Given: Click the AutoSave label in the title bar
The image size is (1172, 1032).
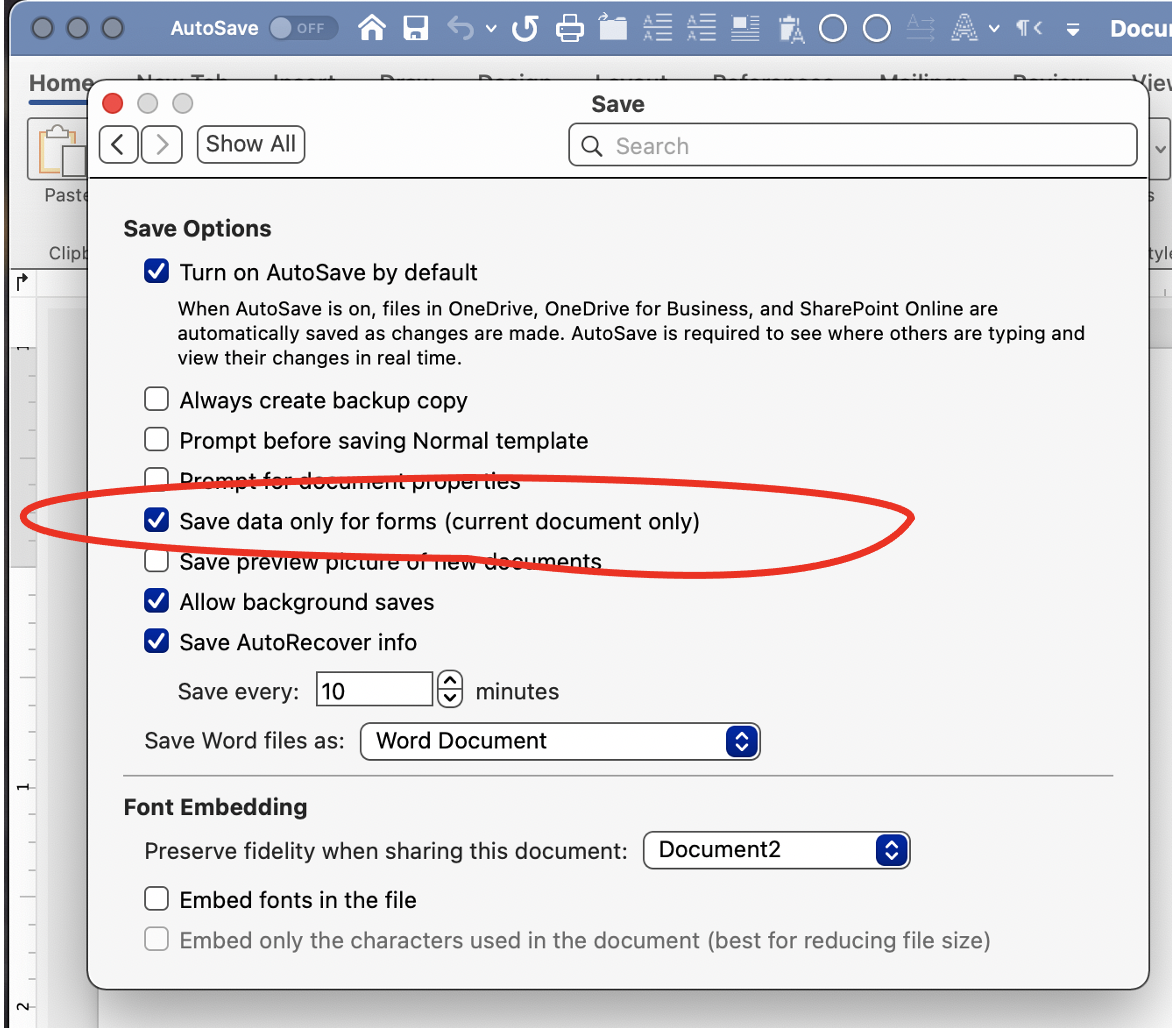Looking at the screenshot, I should click(215, 28).
